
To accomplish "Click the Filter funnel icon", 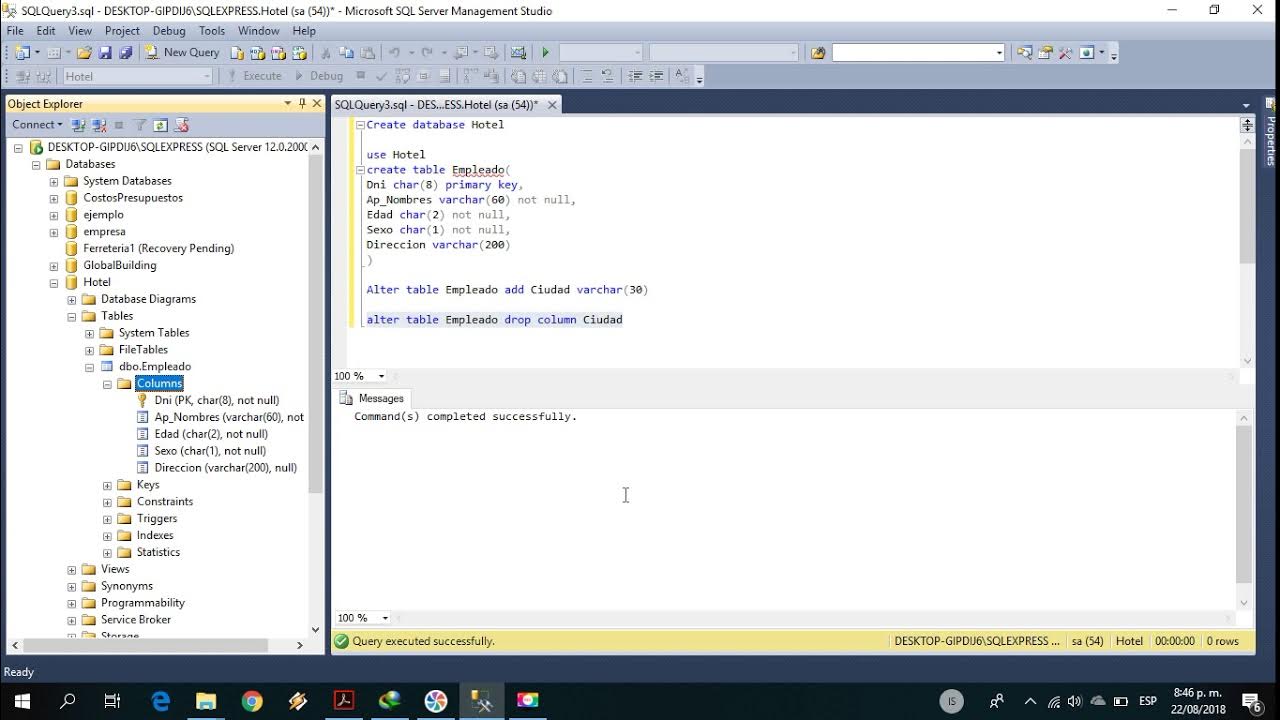I will click(140, 125).
